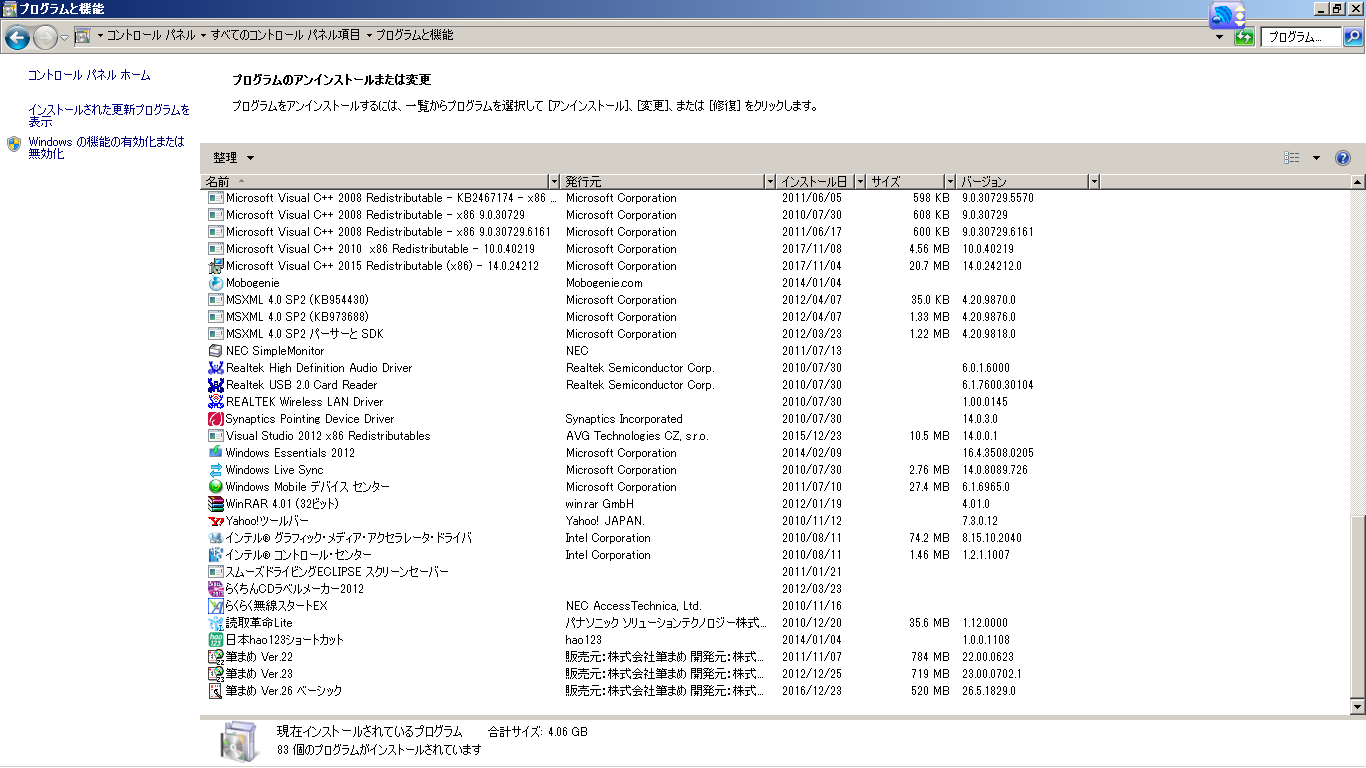Click the program search input field
The image size is (1366, 768).
click(1300, 37)
